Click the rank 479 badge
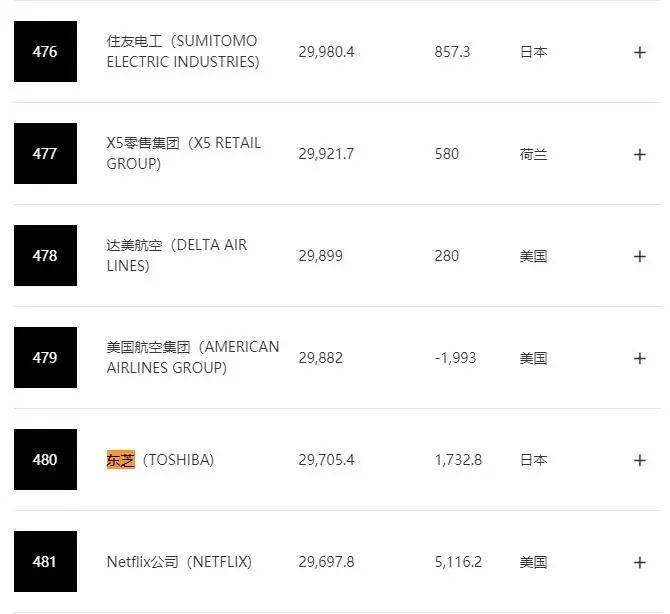This screenshot has width=670, height=614. pos(45,358)
